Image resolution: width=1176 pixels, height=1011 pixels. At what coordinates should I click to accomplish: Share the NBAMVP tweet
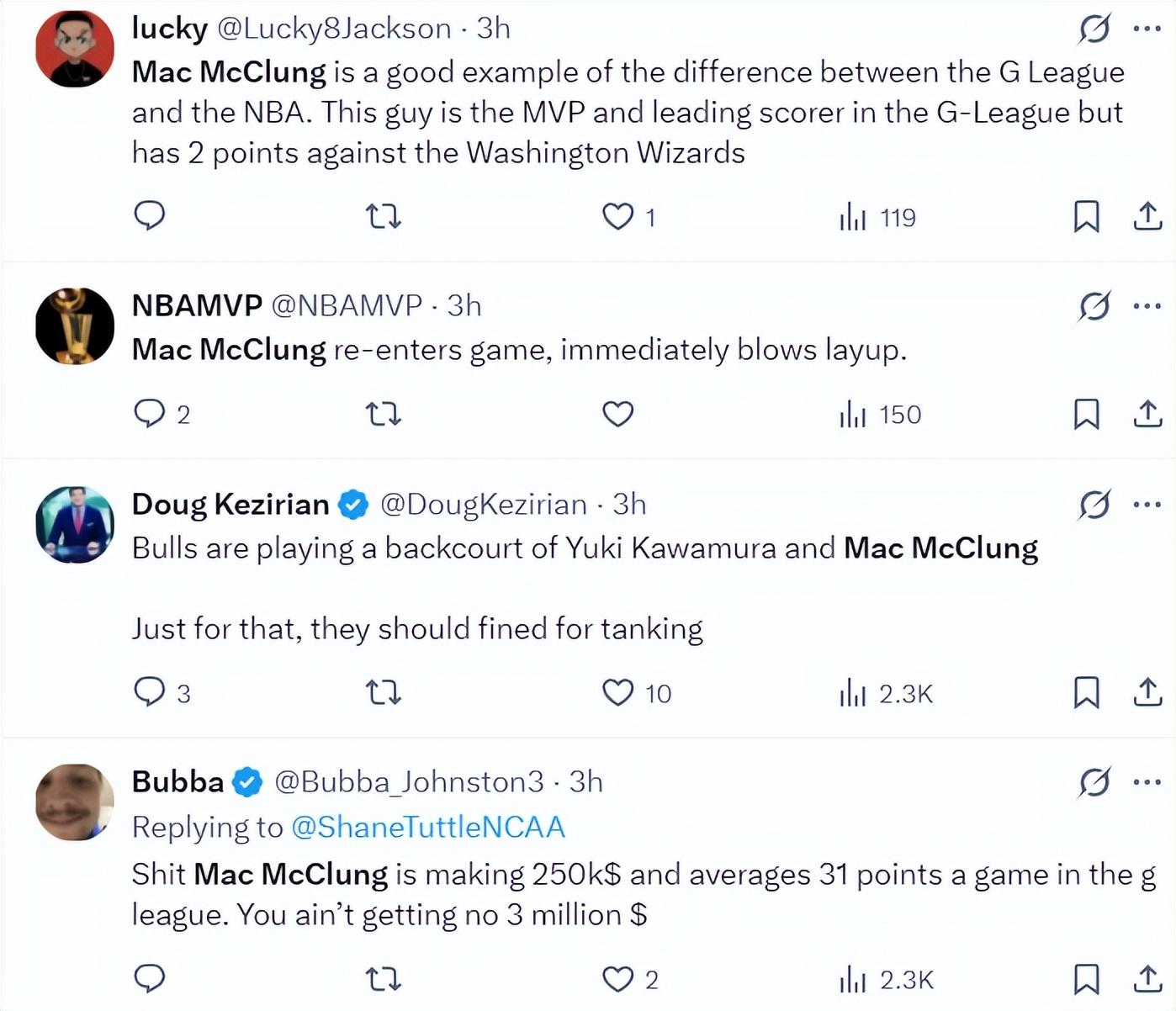(x=1147, y=414)
